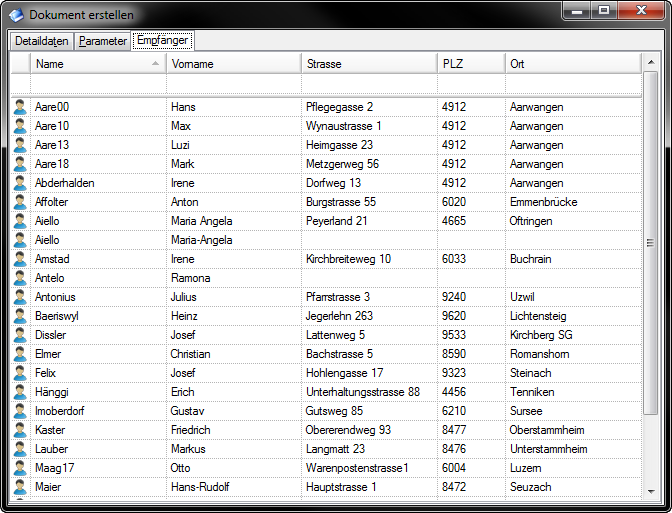Image resolution: width=672 pixels, height=513 pixels.
Task: Click the Dokument erstellen window icon
Action: [x=16, y=15]
